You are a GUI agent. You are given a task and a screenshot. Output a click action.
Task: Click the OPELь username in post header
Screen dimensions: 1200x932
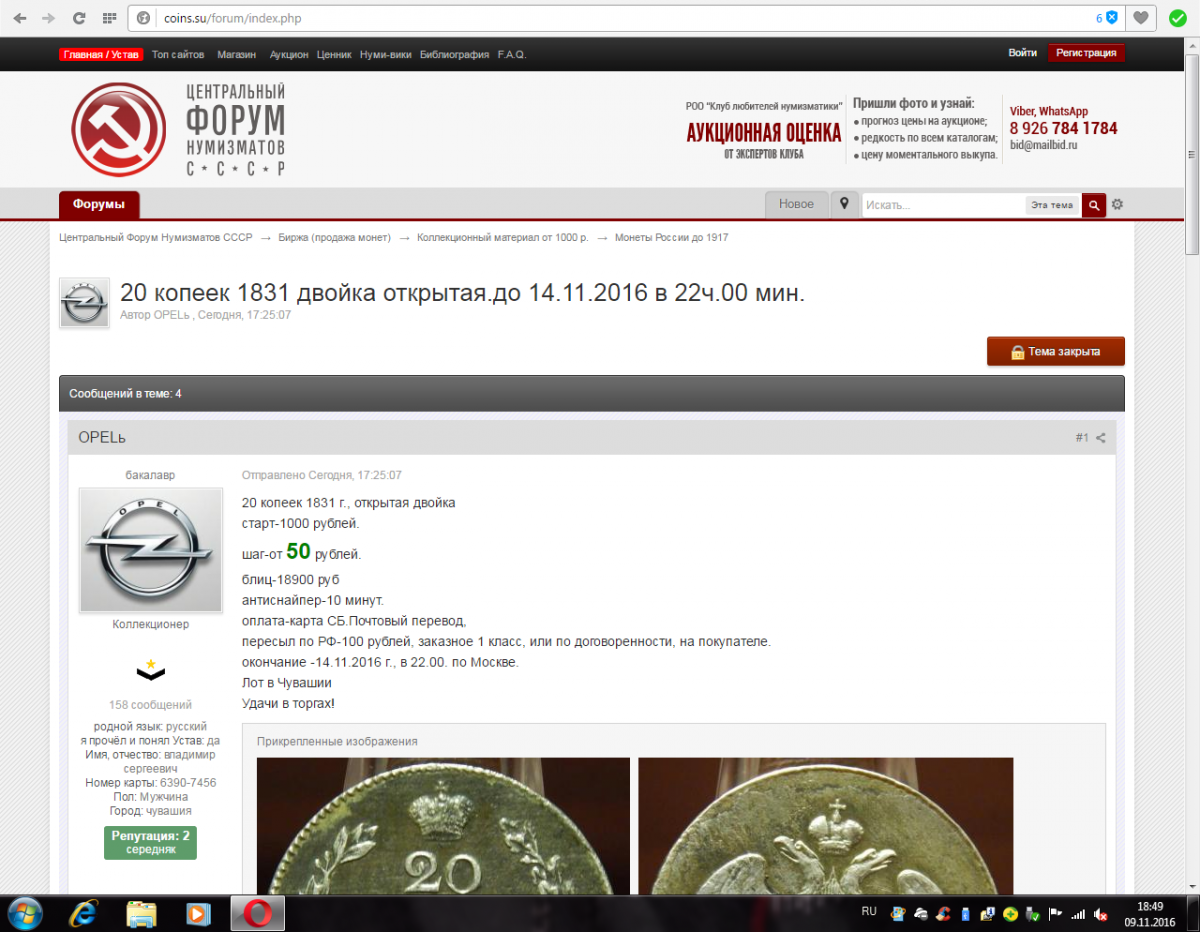coord(102,438)
